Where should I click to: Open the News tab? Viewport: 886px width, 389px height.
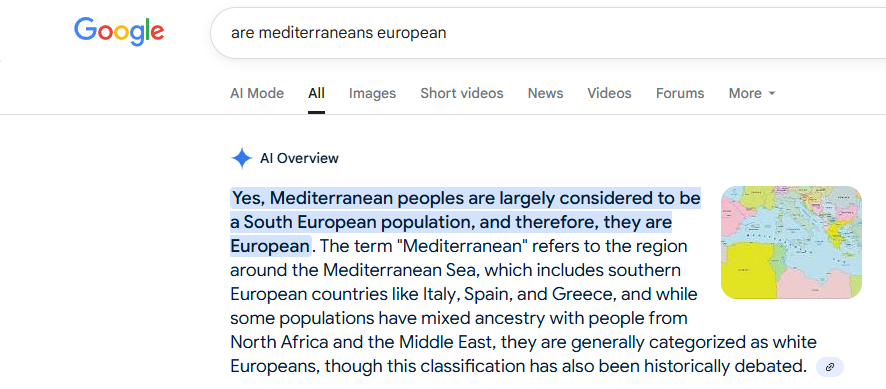pos(545,93)
